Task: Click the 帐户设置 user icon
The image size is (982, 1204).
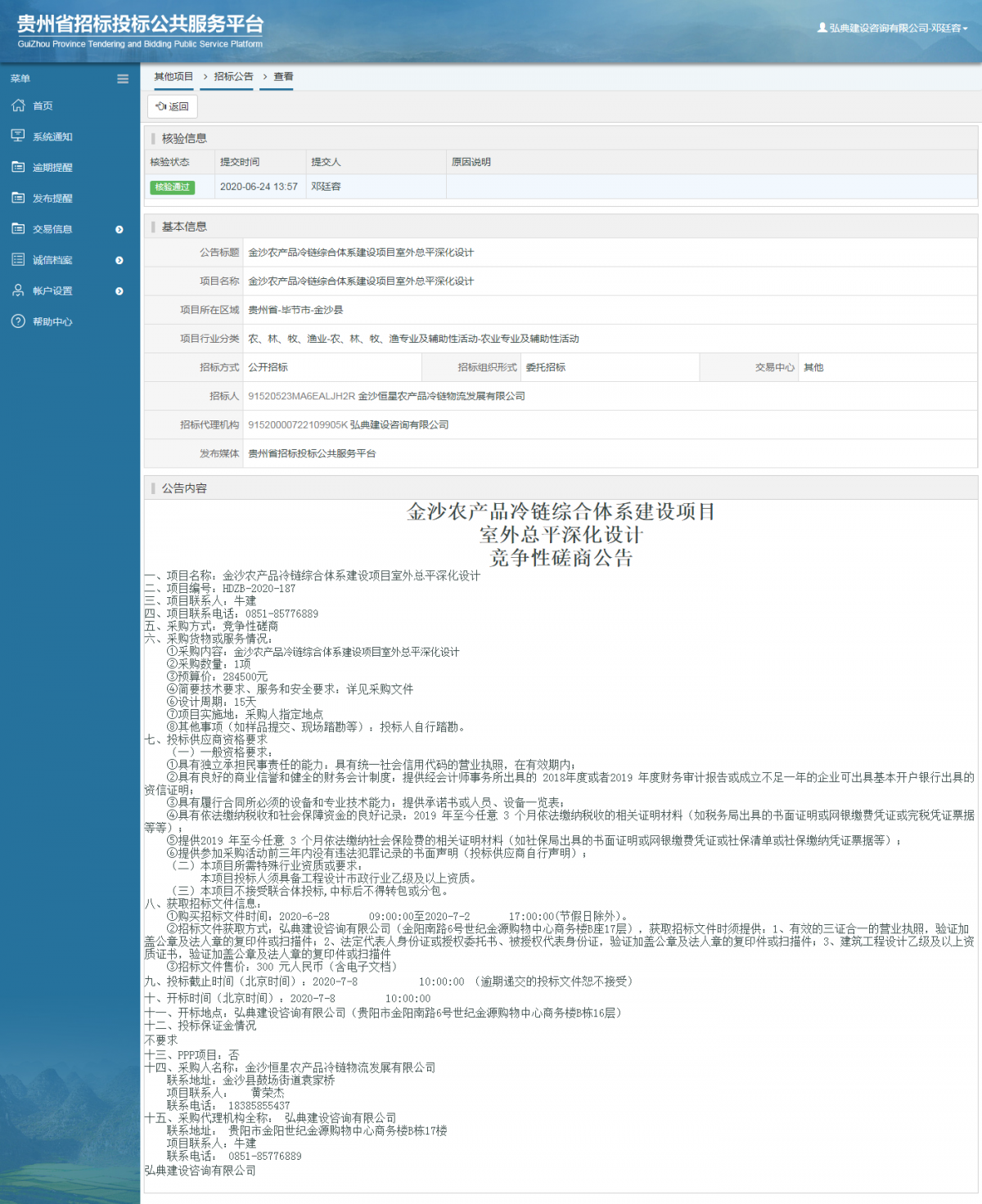Action: (x=18, y=290)
